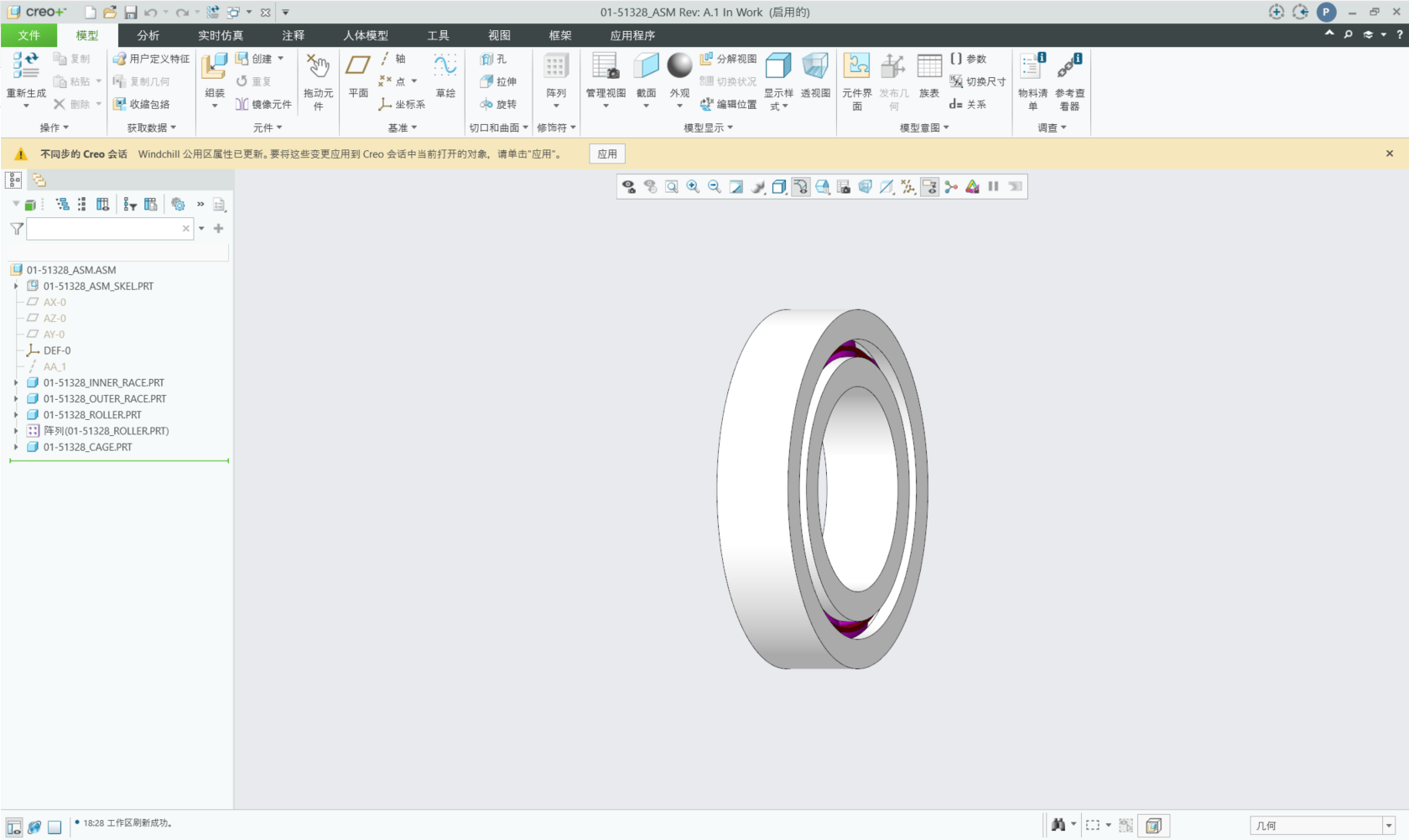Toggle Exploded View (分解视图)

point(728,59)
